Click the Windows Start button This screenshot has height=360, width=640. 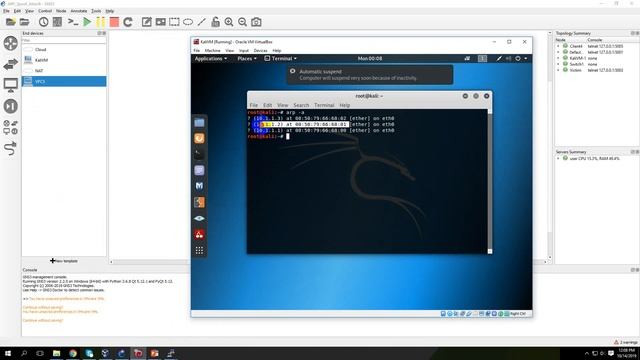pyautogui.click(x=7, y=353)
